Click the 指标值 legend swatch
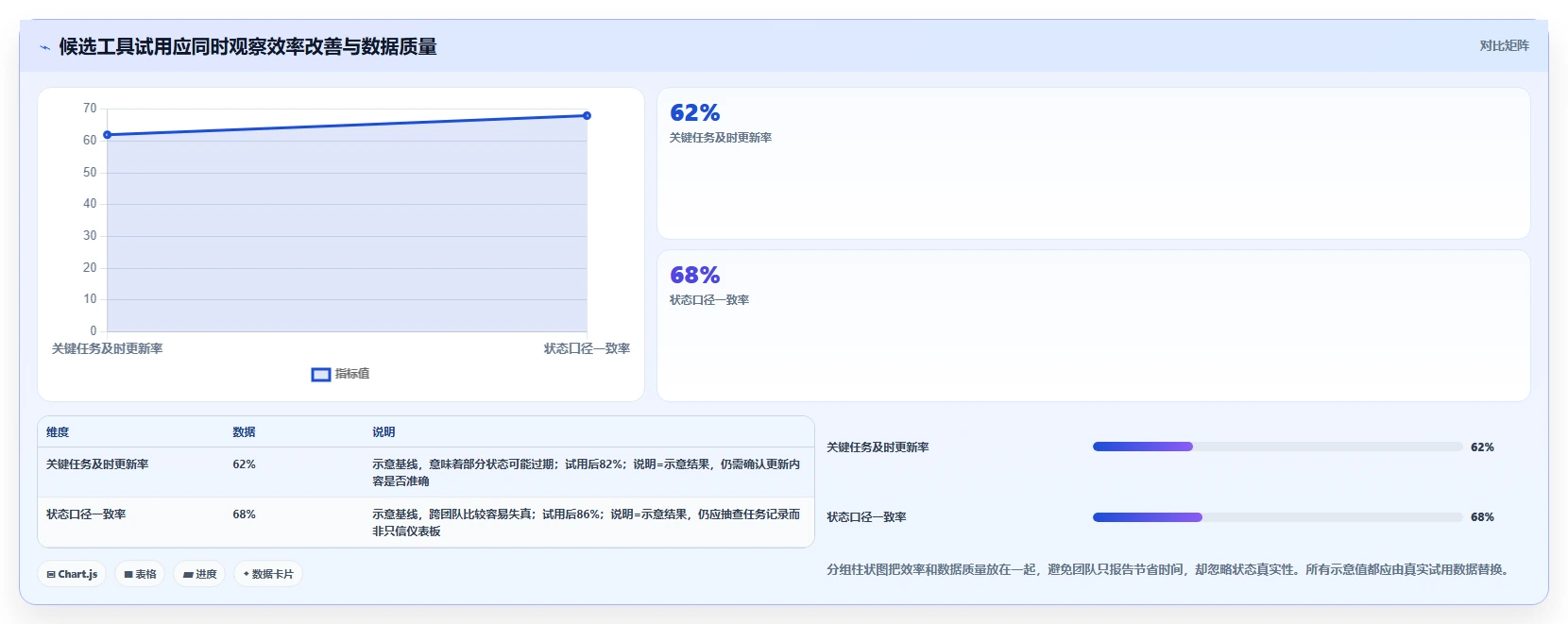Viewport: 1568px width, 624px height. (x=321, y=375)
